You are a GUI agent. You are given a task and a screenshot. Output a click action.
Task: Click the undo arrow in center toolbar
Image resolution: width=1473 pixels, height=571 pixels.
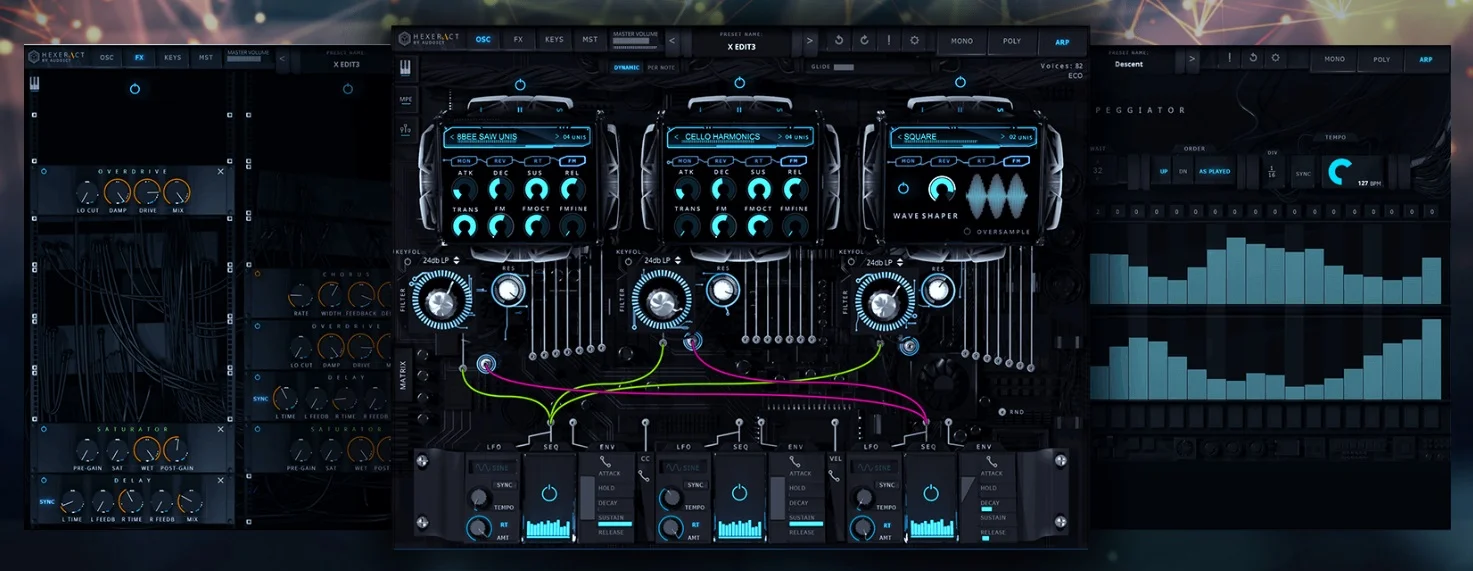click(837, 41)
